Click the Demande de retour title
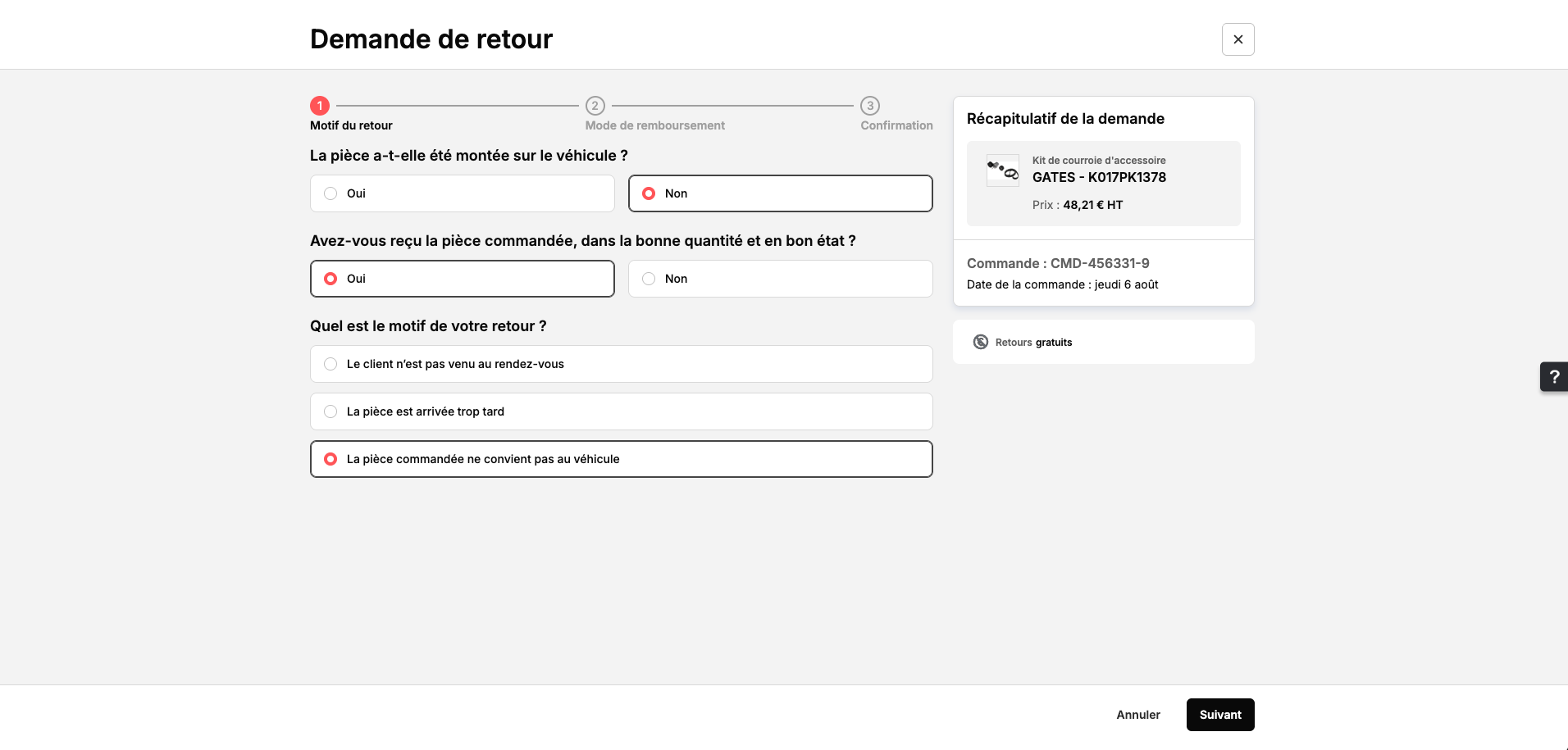The width and height of the screenshot is (1568, 750). tap(431, 39)
